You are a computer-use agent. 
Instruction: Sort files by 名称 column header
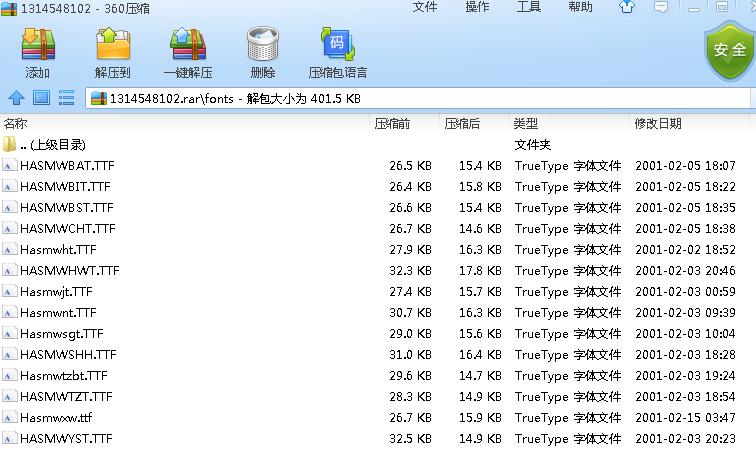(x=16, y=123)
